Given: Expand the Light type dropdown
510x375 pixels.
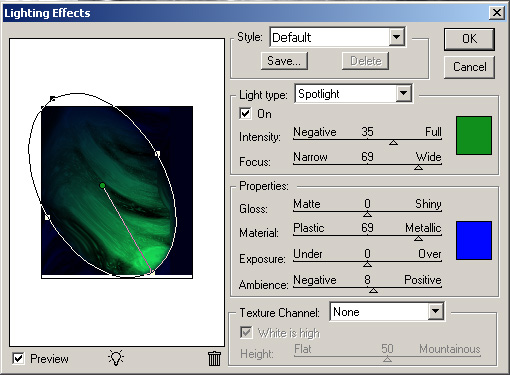Looking at the screenshot, I should [x=404, y=93].
